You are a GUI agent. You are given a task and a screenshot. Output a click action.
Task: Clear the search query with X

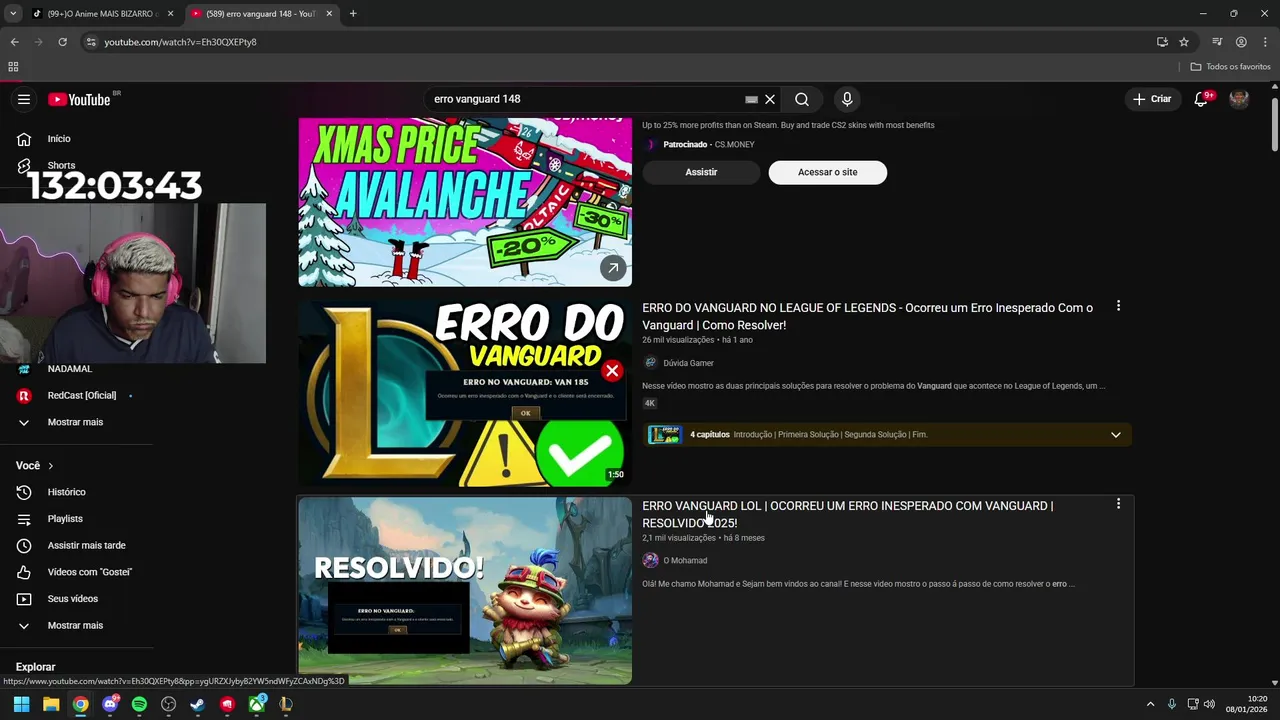(x=770, y=99)
